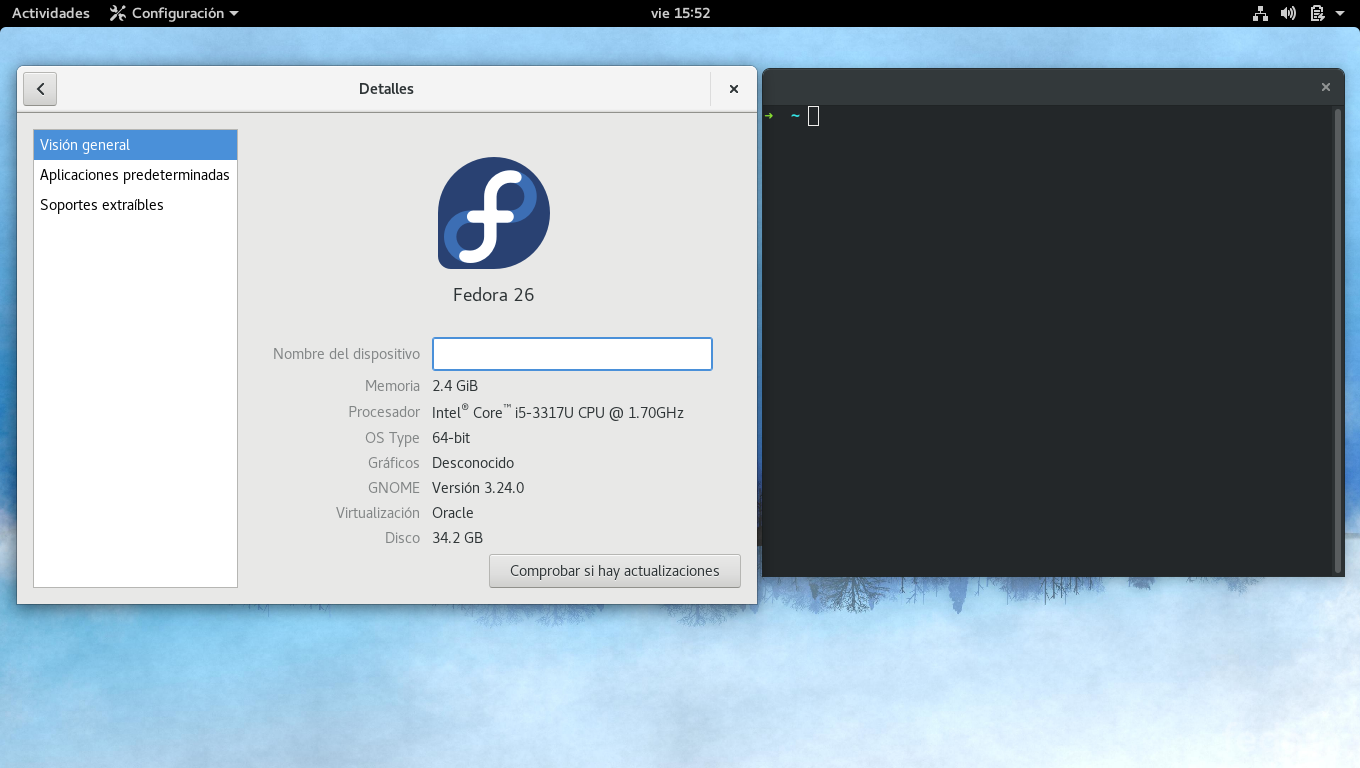Click the Fedora logo
The height and width of the screenshot is (768, 1360).
pyautogui.click(x=494, y=213)
